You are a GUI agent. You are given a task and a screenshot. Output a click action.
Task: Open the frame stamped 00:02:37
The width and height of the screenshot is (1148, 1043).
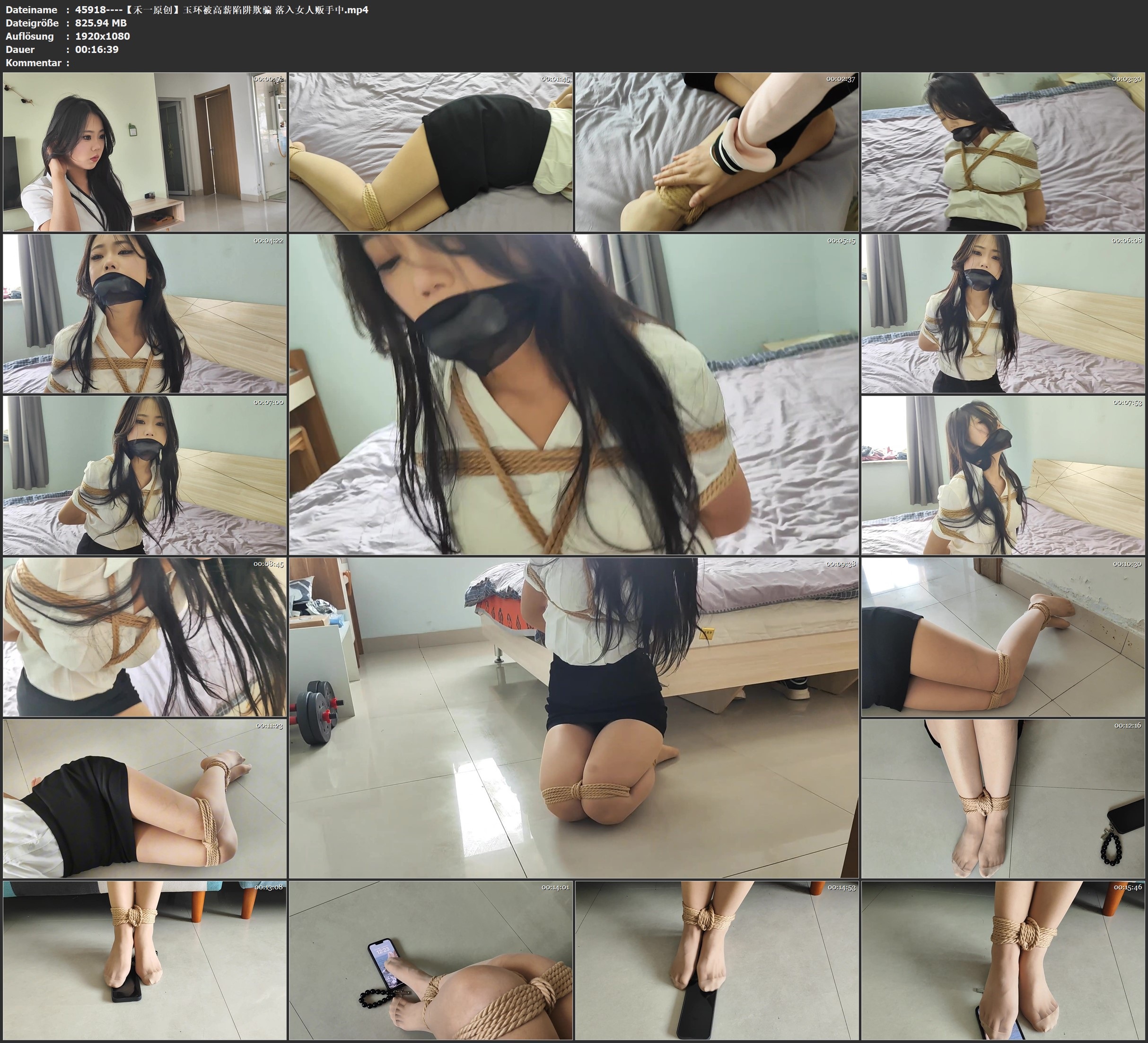716,152
